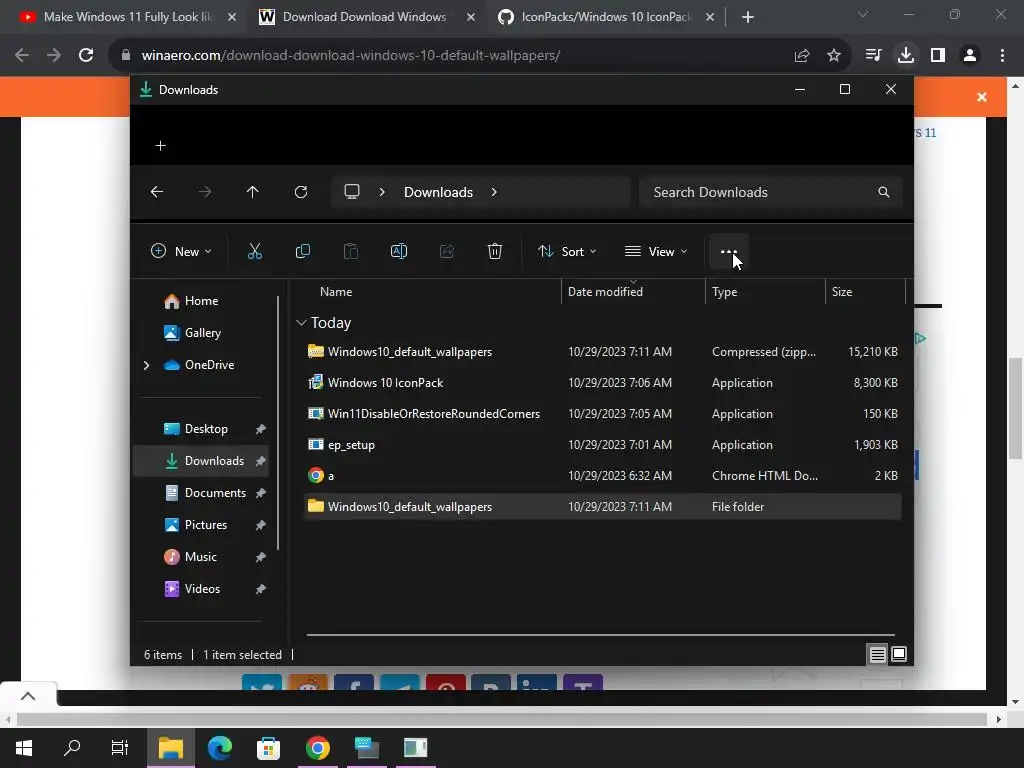This screenshot has width=1024, height=768.
Task: Click the Cut scissors icon in Explorer toolbar
Action: tap(255, 251)
